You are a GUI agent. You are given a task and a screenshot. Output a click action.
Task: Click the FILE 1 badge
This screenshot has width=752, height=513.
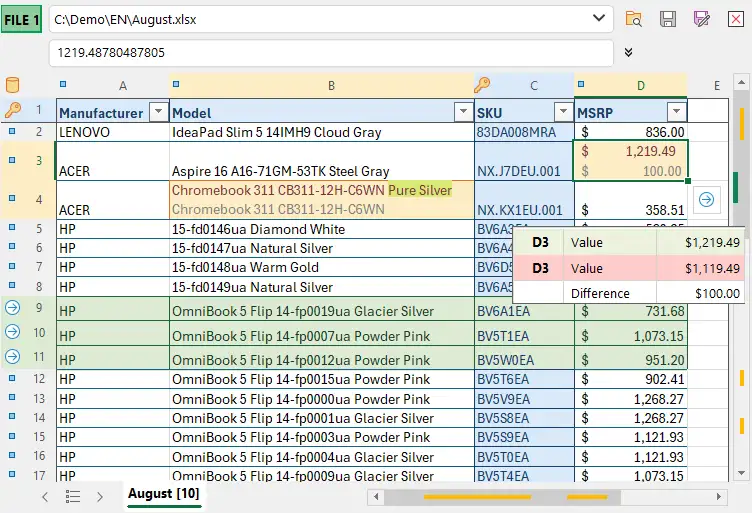tap(21, 20)
